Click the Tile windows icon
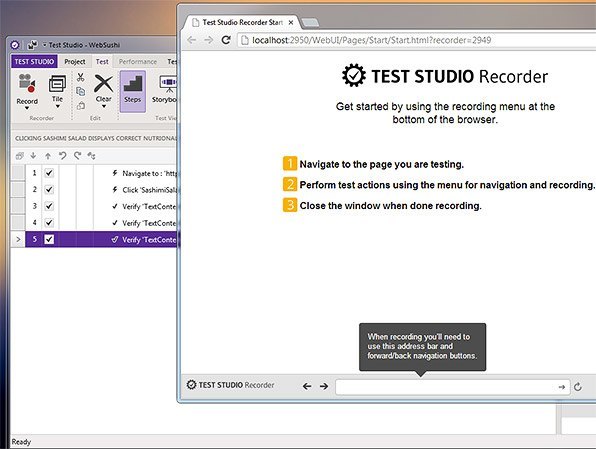The width and height of the screenshot is (596, 449). (57, 83)
